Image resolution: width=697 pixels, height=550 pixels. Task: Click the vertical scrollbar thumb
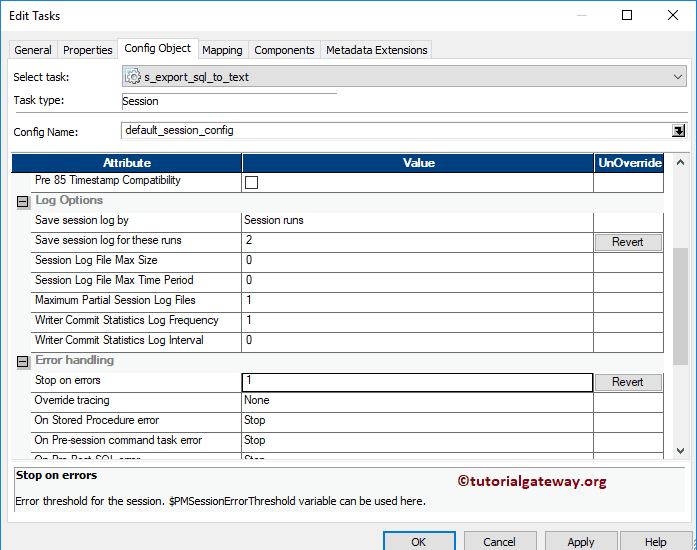680,306
